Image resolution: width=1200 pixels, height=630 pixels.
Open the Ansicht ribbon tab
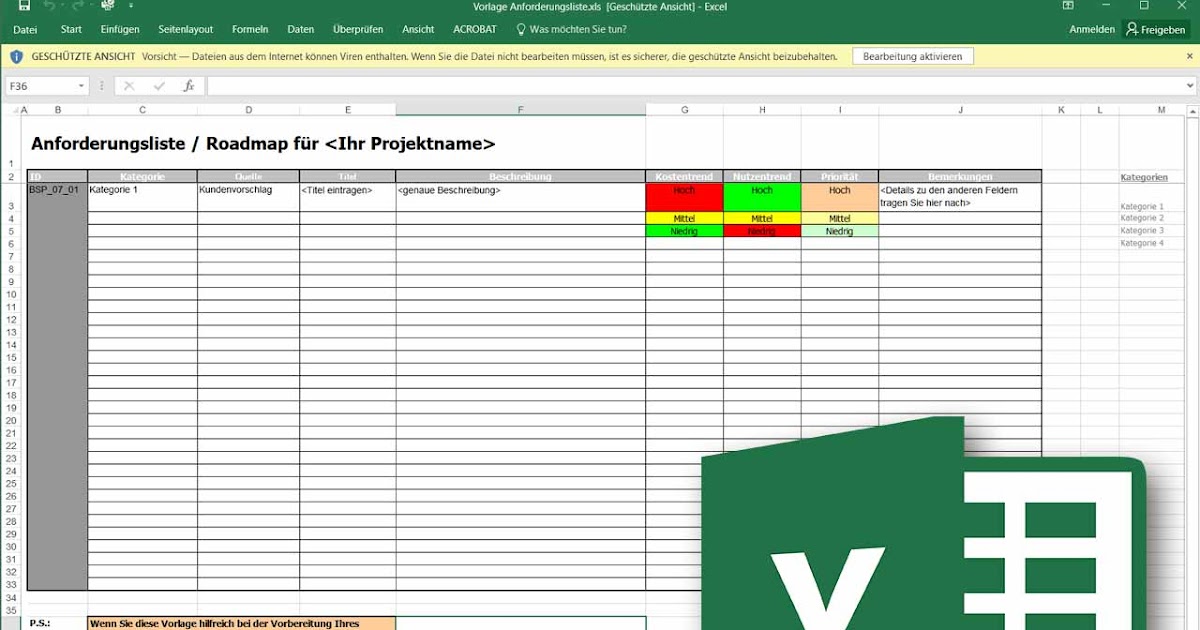pyautogui.click(x=418, y=29)
